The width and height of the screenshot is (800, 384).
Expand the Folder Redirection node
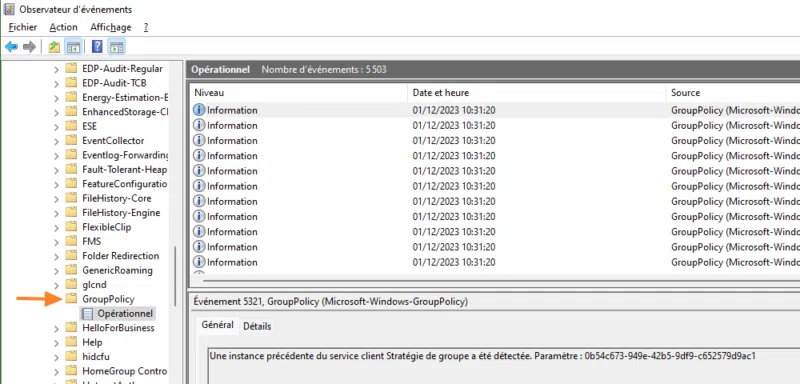(57, 256)
